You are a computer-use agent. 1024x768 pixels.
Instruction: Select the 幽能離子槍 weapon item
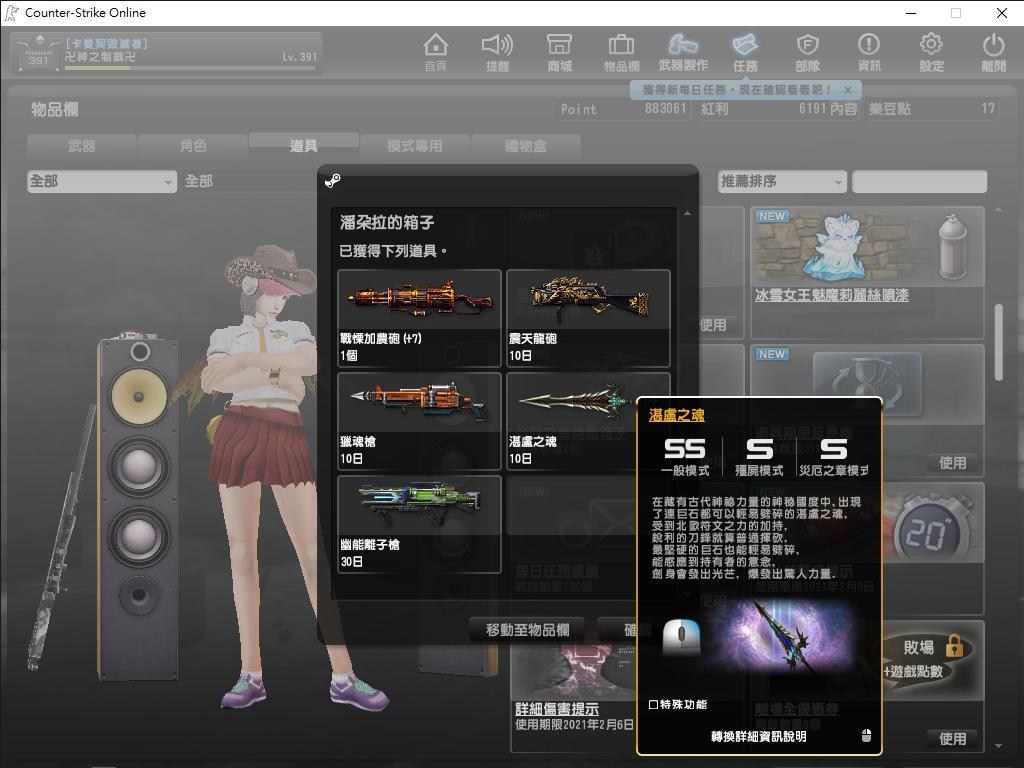(419, 524)
